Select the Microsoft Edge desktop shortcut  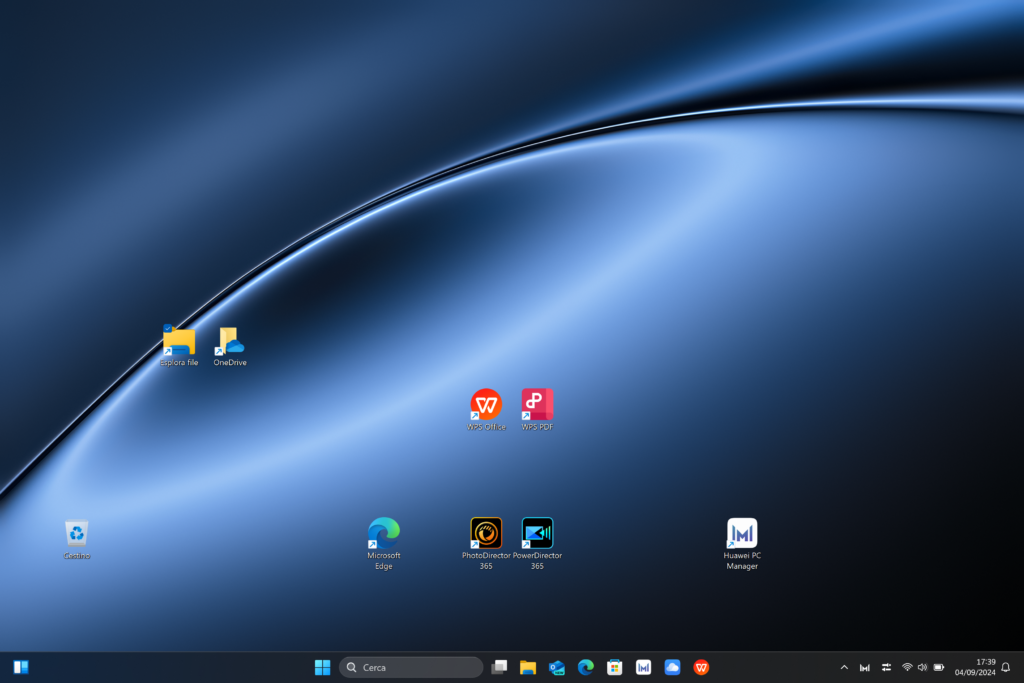[x=384, y=534]
